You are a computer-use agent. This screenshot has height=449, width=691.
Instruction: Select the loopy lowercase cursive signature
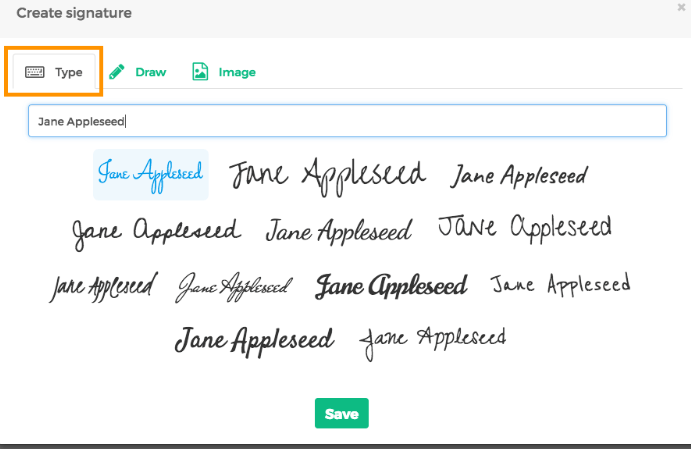coord(156,231)
